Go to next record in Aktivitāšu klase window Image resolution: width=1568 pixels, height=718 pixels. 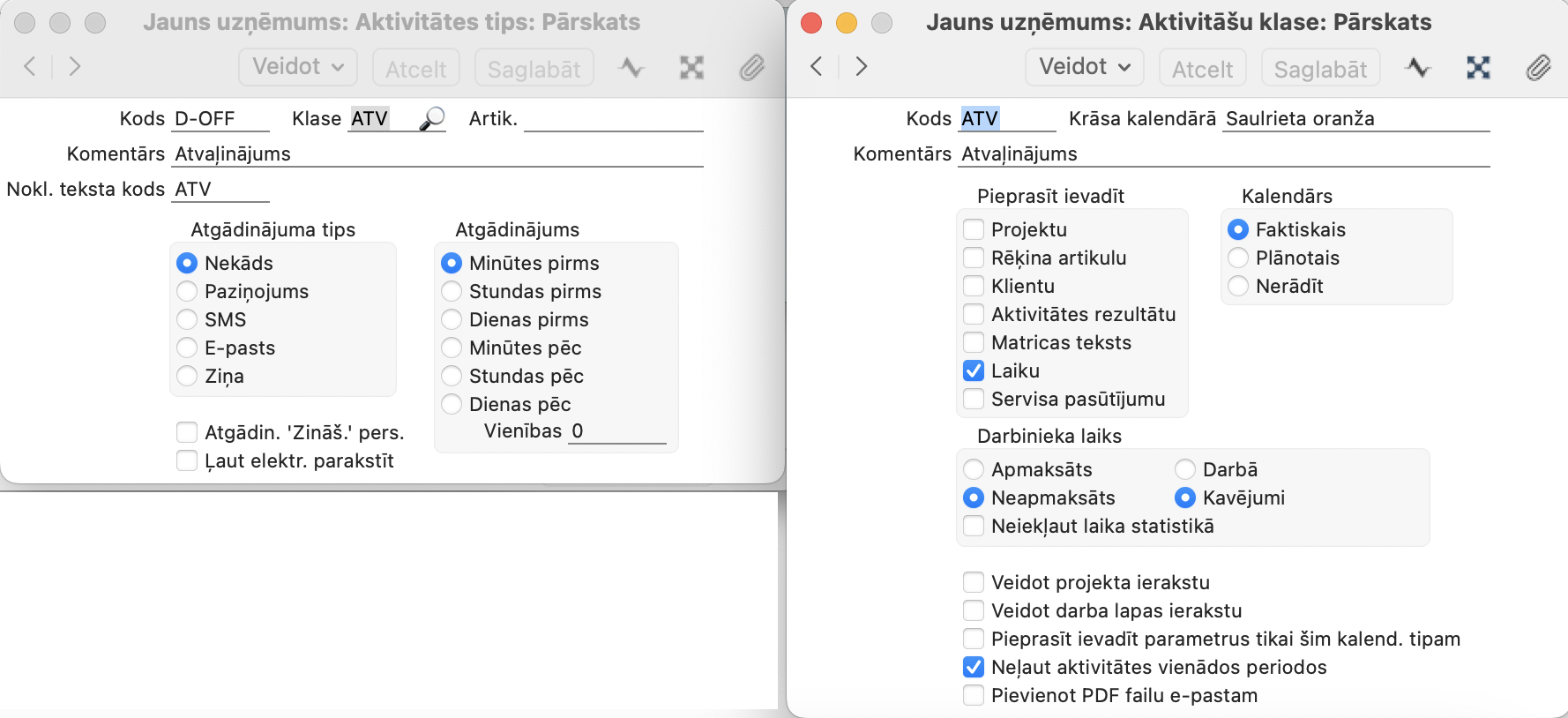pyautogui.click(x=862, y=66)
